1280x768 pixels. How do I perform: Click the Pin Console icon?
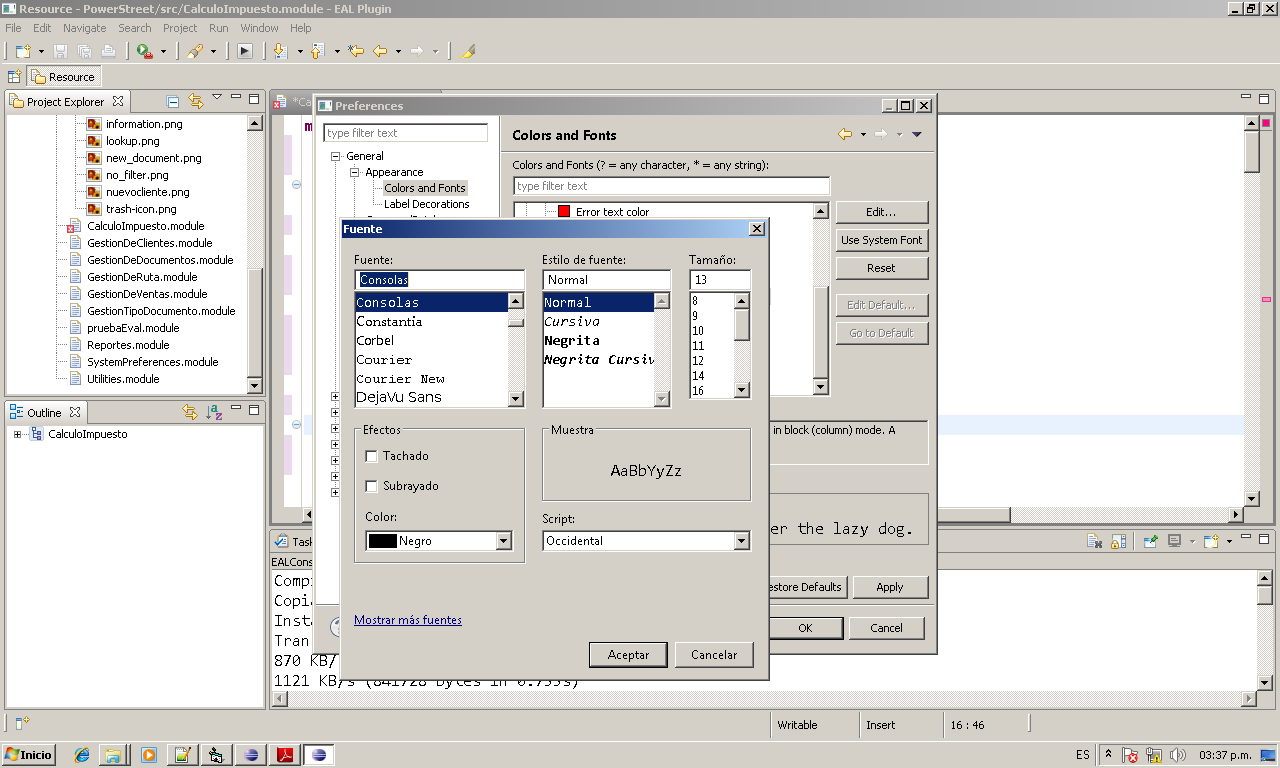pos(1151,541)
